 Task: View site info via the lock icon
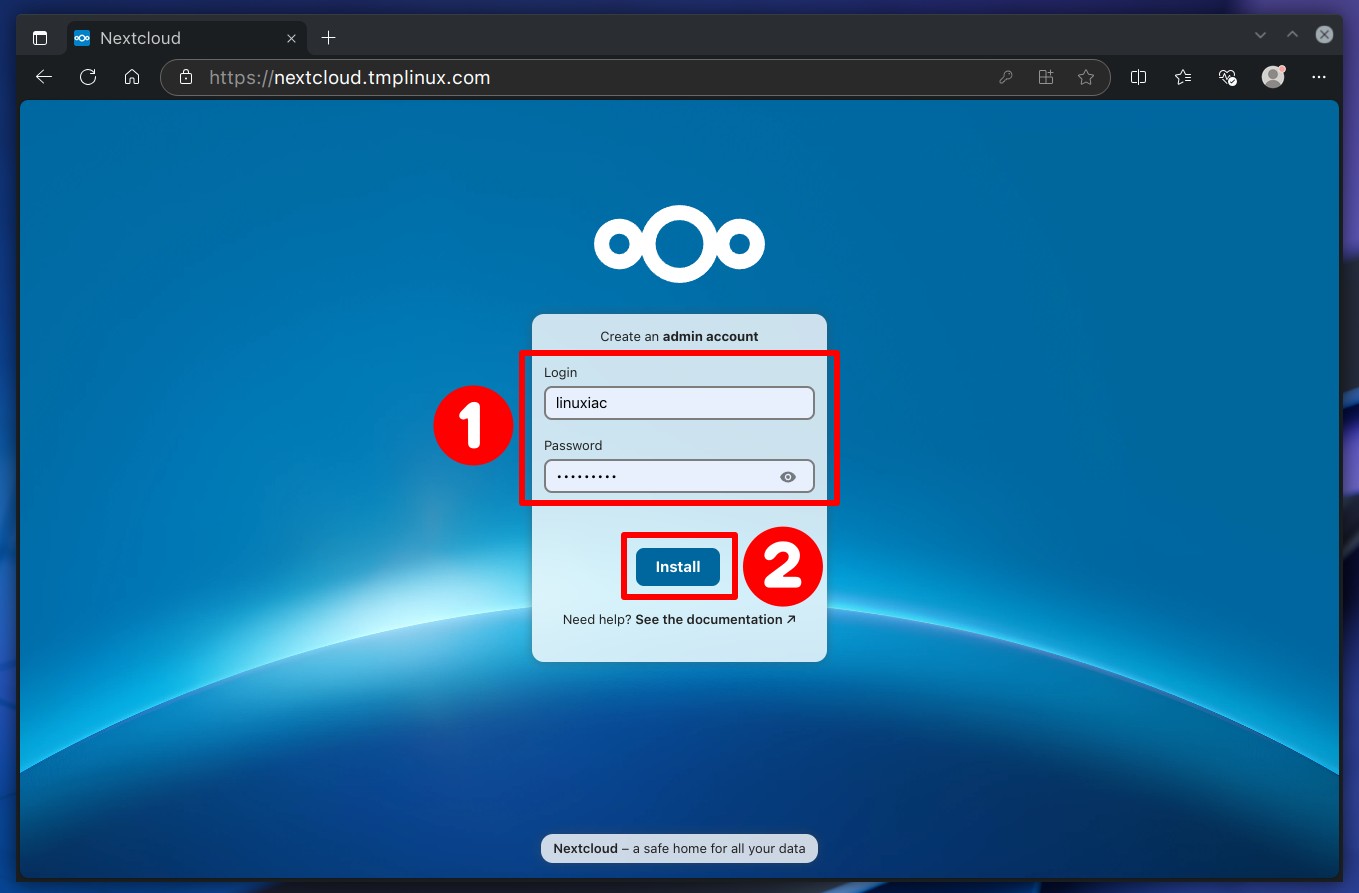click(184, 77)
